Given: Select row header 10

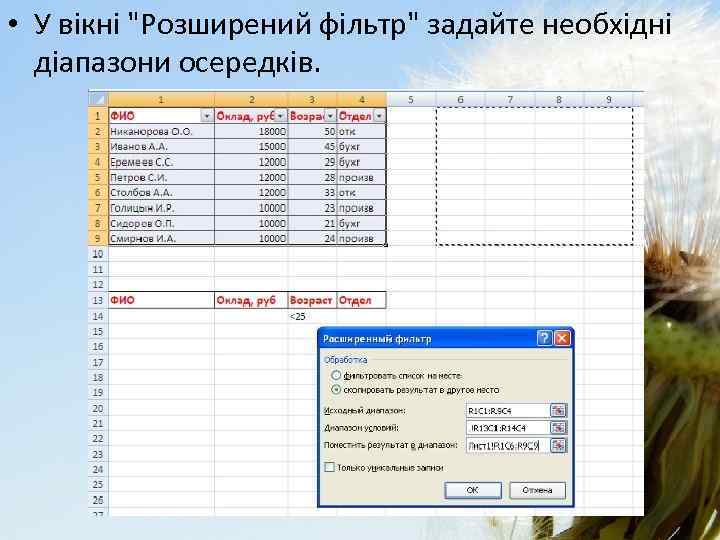Looking at the screenshot, I should click(x=98, y=254).
